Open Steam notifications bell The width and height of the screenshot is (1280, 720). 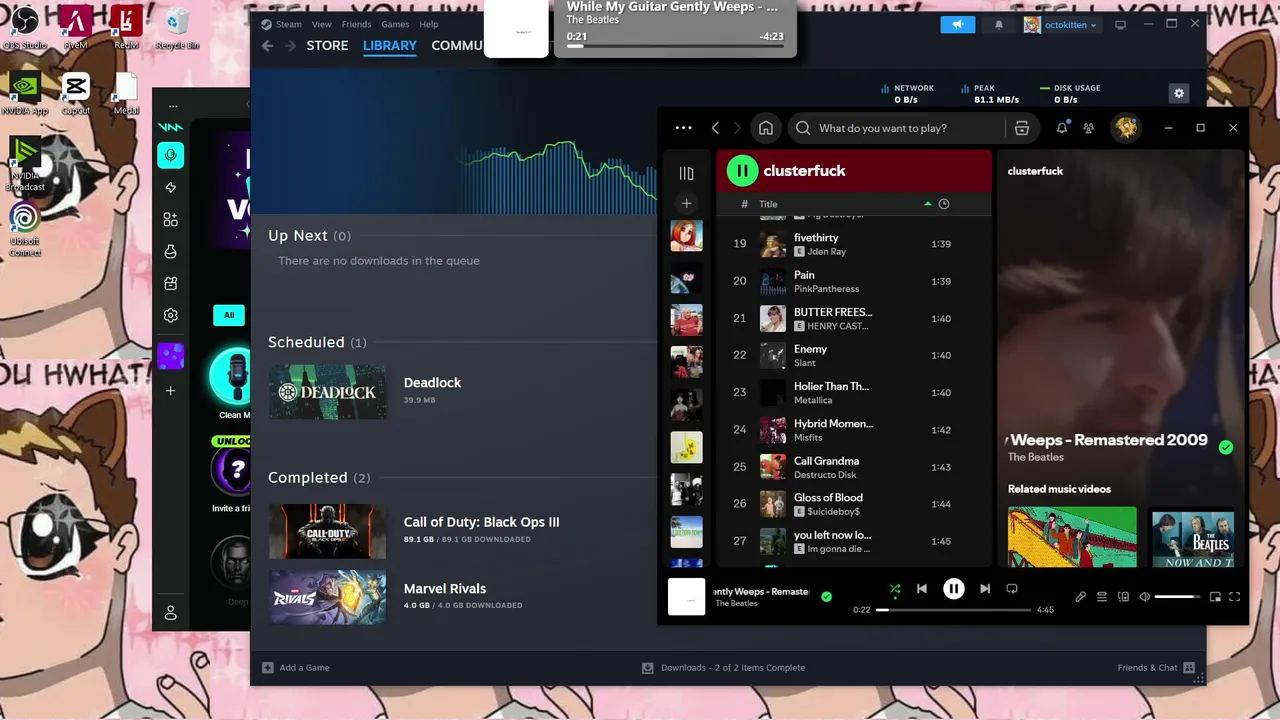tap(998, 24)
